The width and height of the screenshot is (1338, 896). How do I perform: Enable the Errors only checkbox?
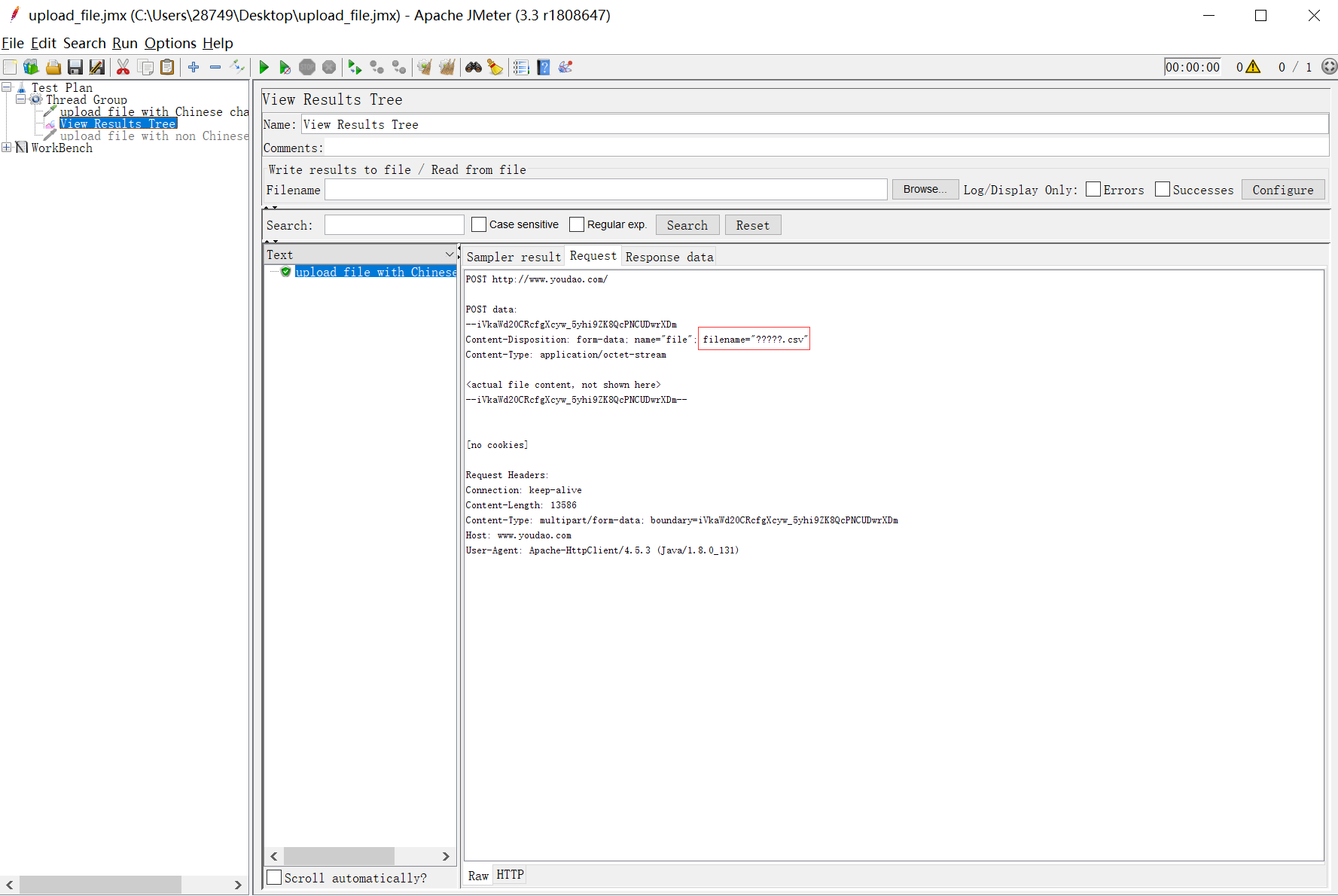(x=1093, y=190)
